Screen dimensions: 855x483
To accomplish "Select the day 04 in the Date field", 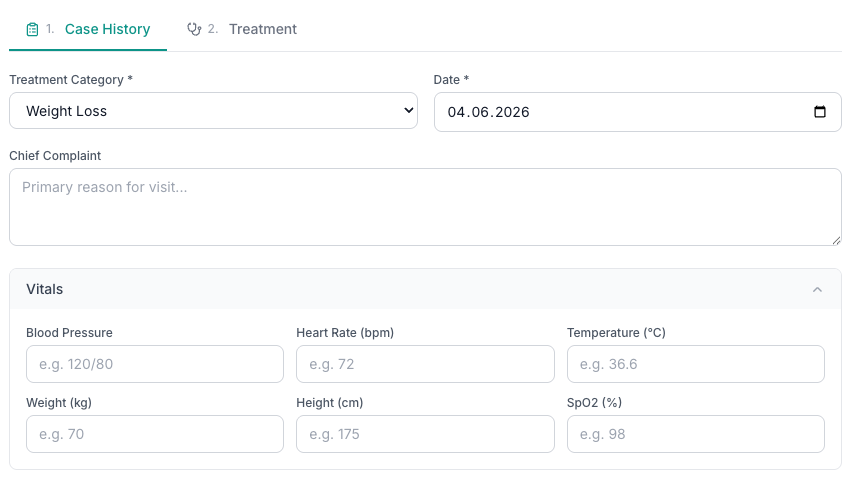I will coord(456,112).
